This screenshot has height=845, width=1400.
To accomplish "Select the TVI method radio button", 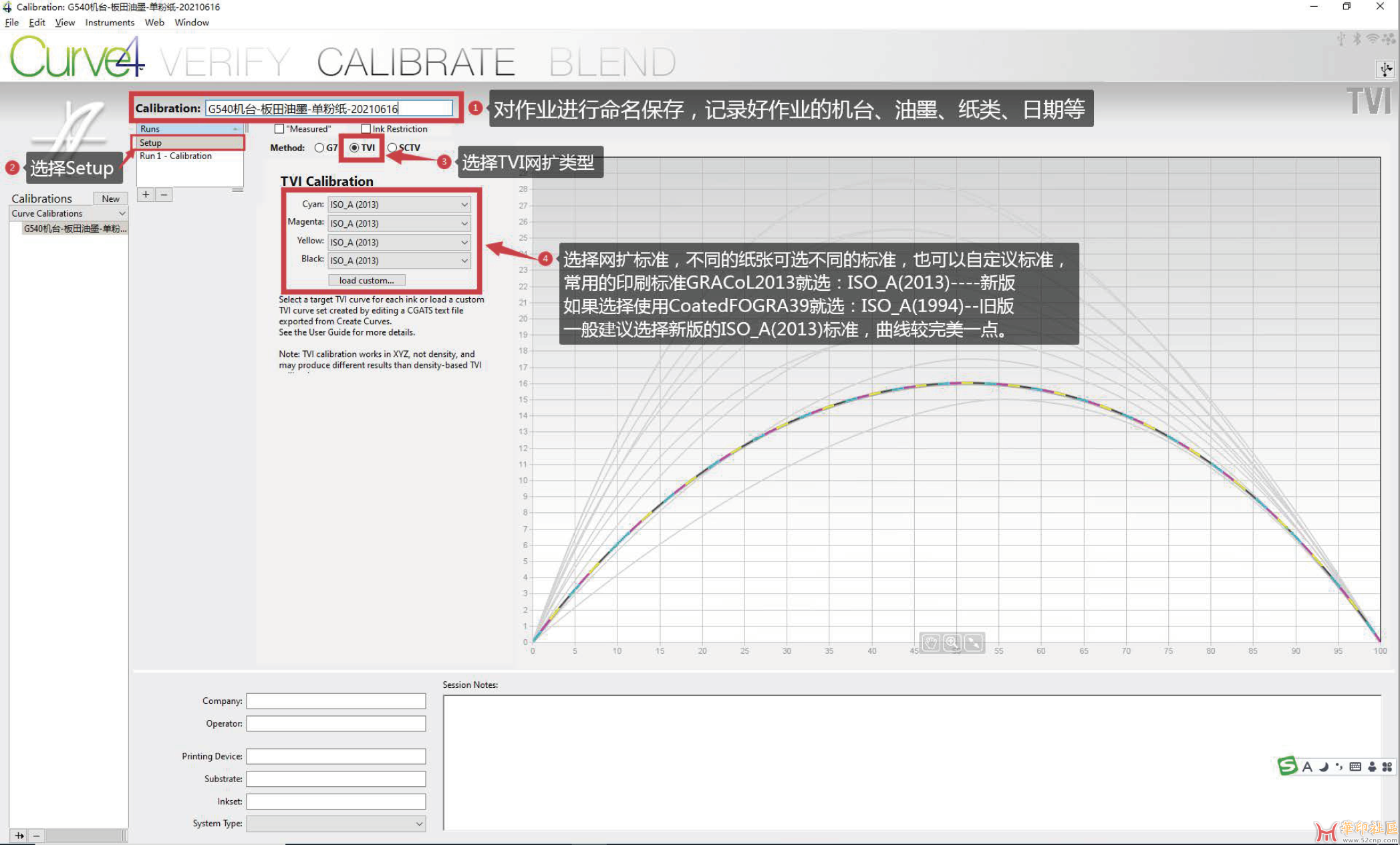I will (354, 148).
